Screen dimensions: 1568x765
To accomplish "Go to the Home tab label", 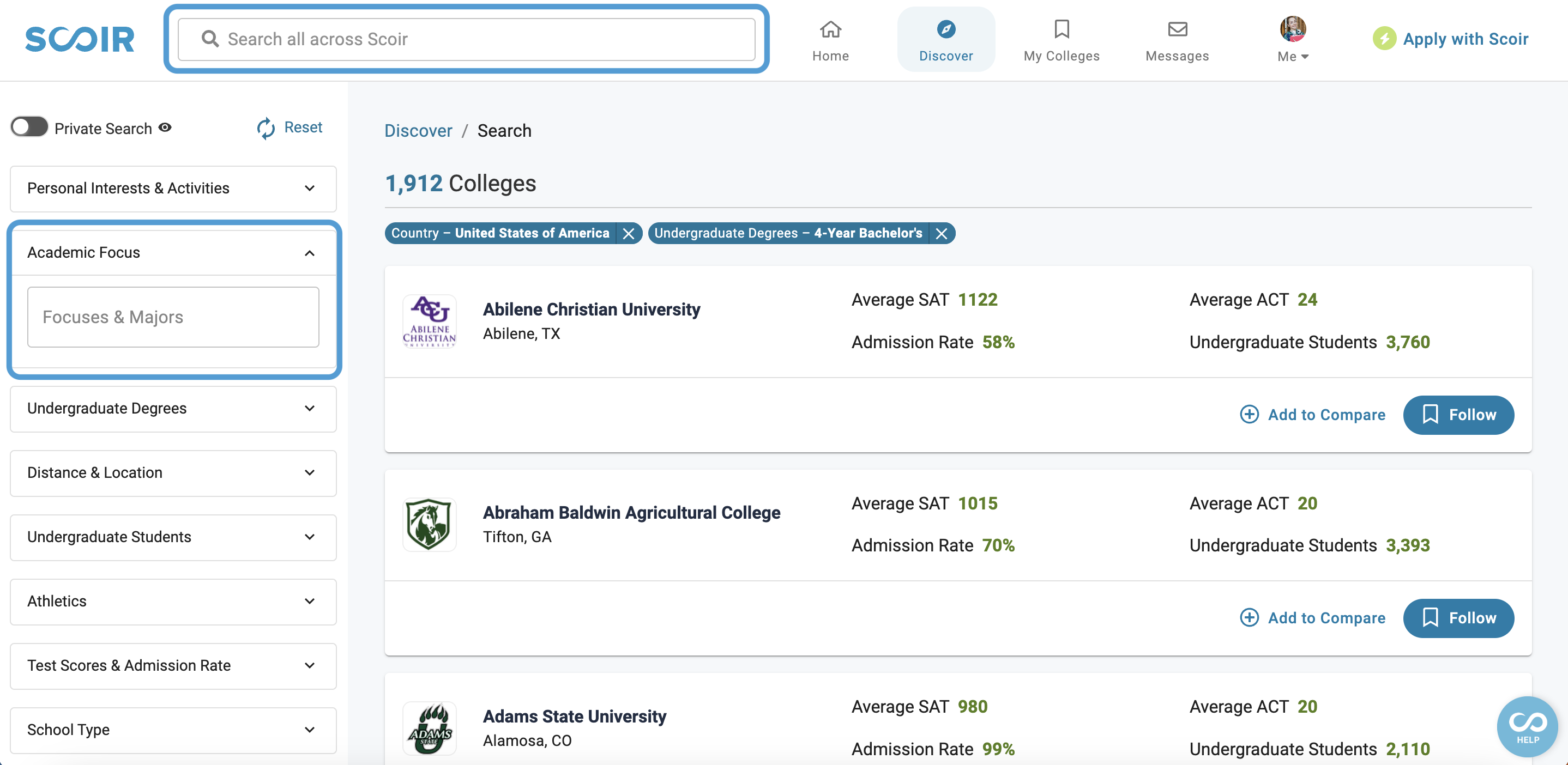I will (x=830, y=56).
